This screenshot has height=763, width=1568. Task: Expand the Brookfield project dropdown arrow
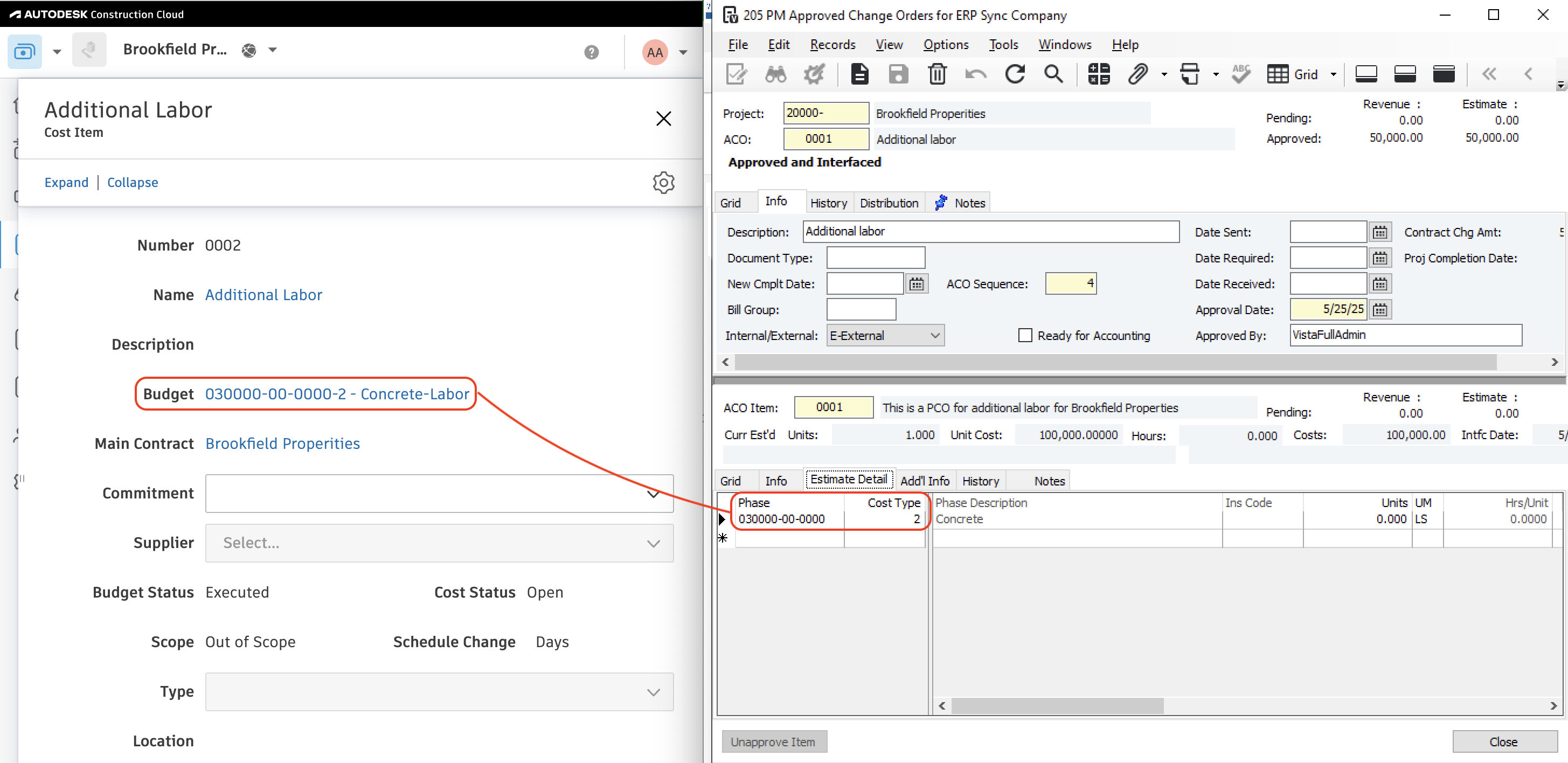coord(273,51)
